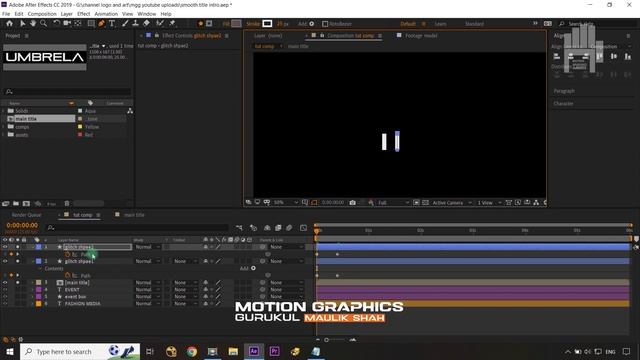This screenshot has height=360, width=640.
Task: Select the Rectangle shape tool
Action: [x=91, y=24]
